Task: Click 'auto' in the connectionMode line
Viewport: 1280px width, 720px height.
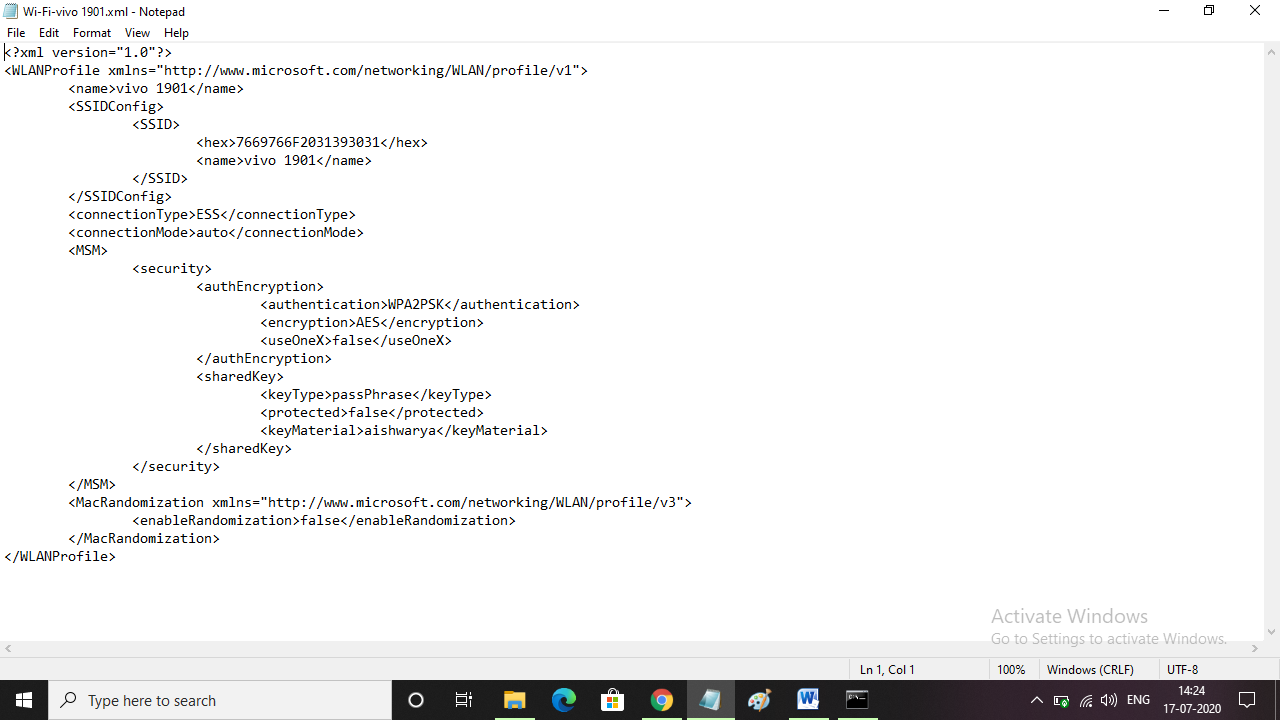Action: tap(212, 232)
